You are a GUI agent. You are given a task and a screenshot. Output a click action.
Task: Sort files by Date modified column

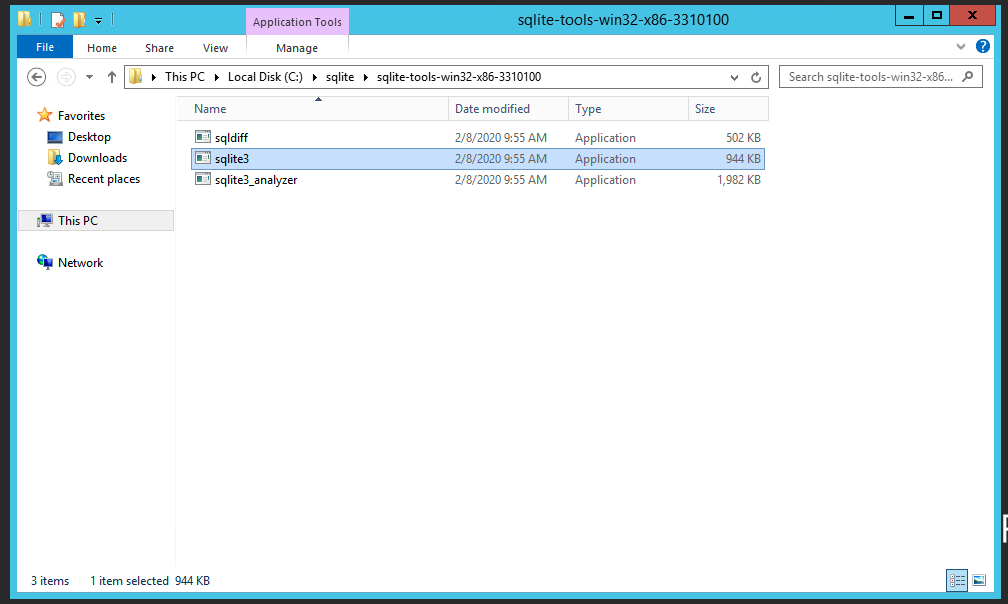pyautogui.click(x=508, y=109)
